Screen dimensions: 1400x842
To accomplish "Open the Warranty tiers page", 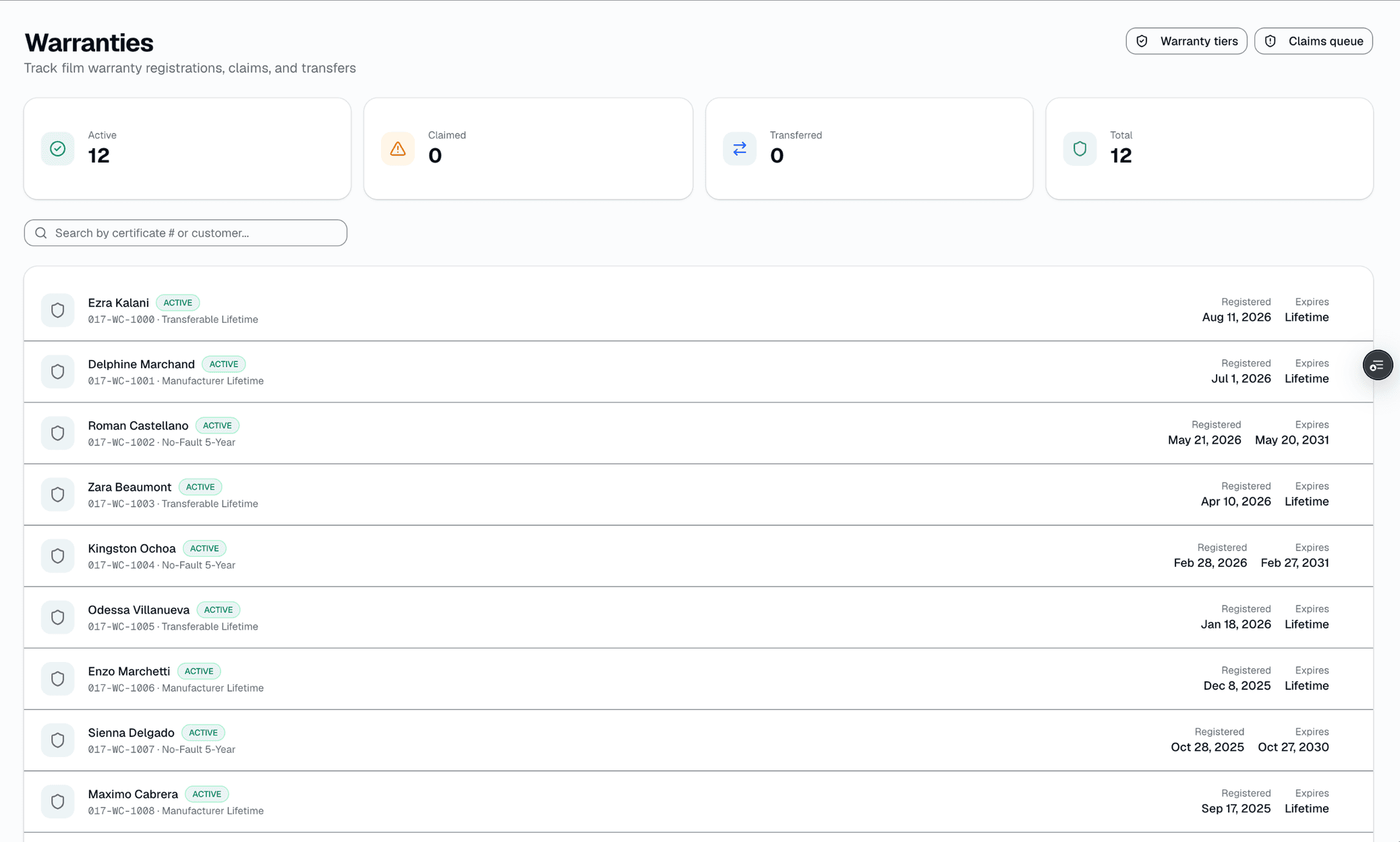I will point(1186,41).
